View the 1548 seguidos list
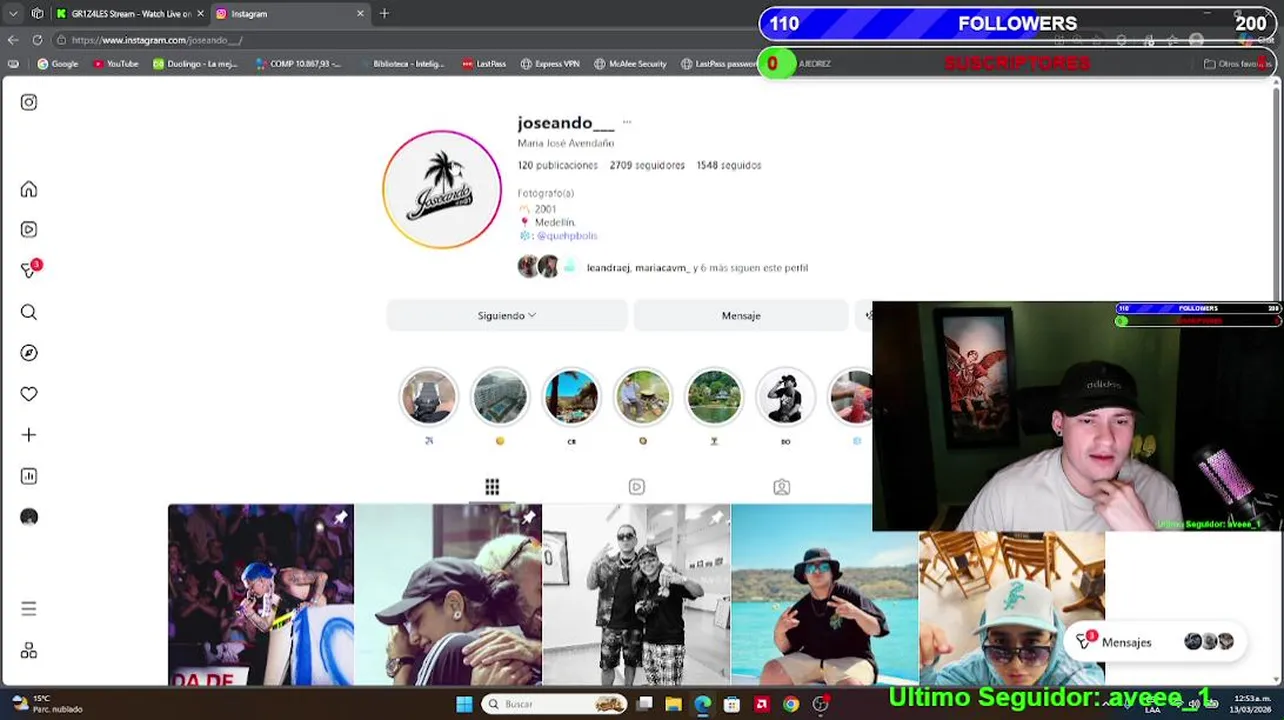Viewport: 1284px width, 720px height. tap(729, 165)
